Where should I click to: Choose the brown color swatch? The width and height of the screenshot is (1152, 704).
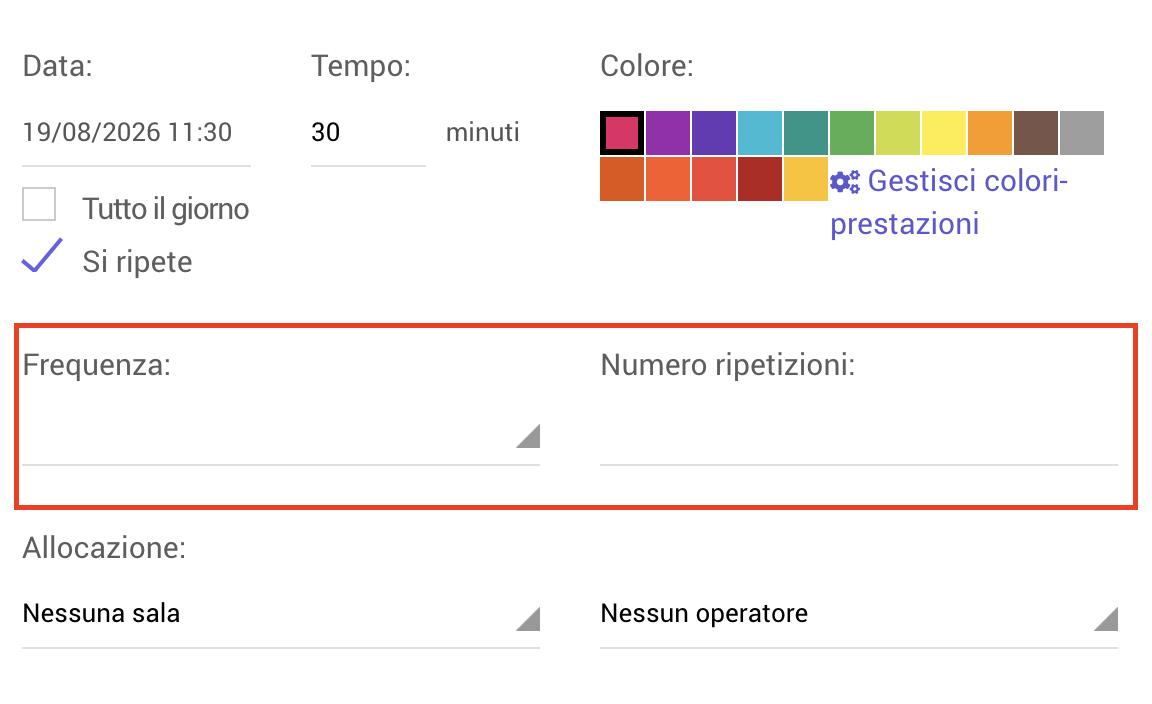click(1036, 133)
